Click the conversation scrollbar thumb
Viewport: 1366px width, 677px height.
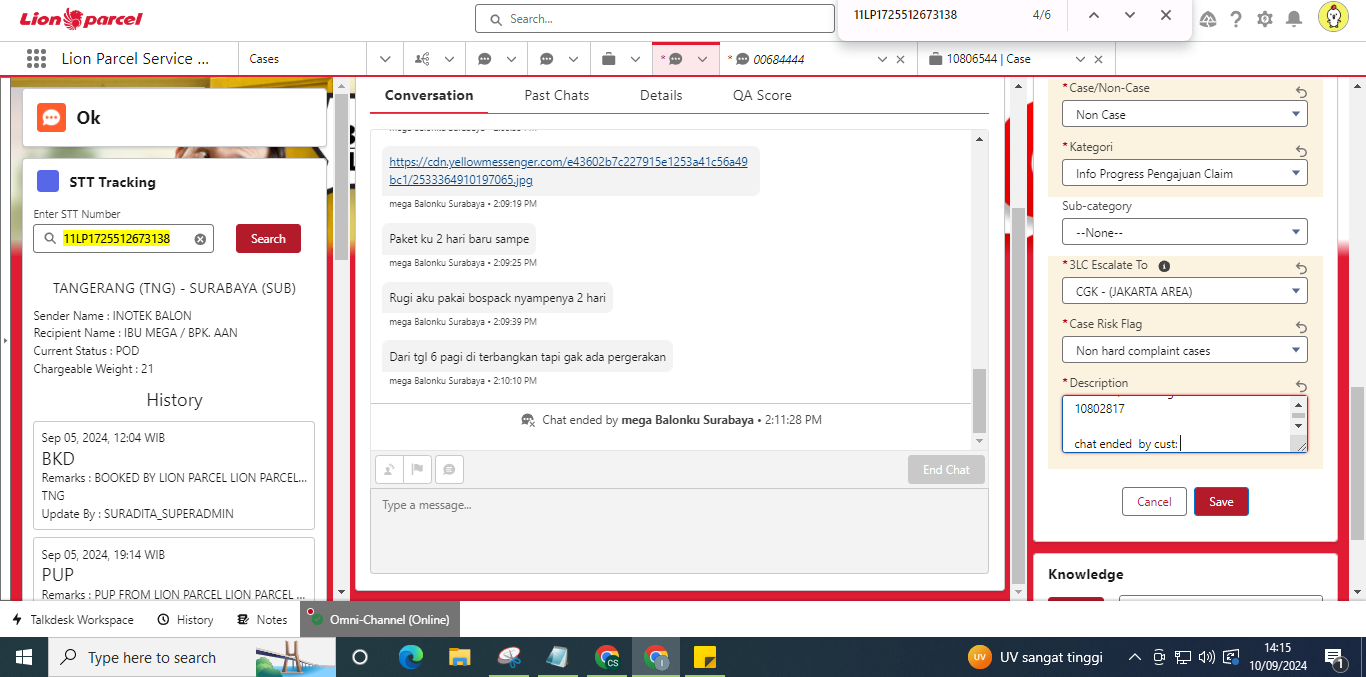coord(979,400)
